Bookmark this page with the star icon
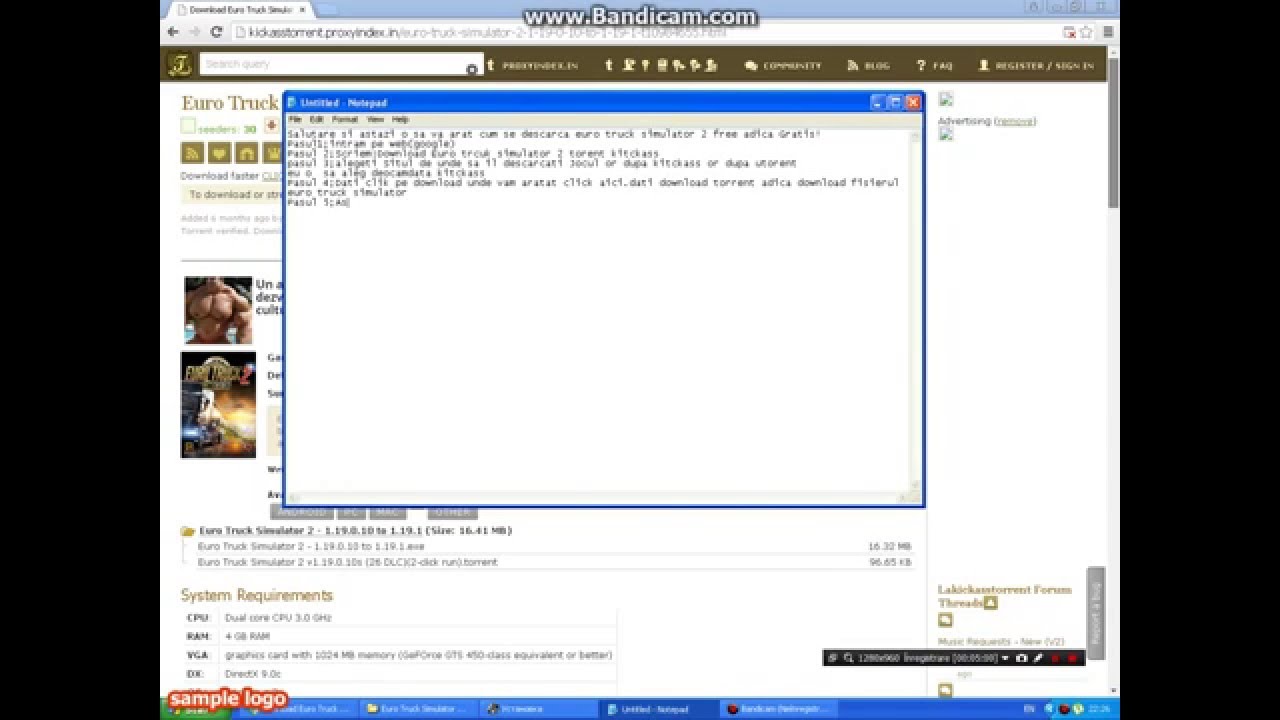 pos(1086,32)
